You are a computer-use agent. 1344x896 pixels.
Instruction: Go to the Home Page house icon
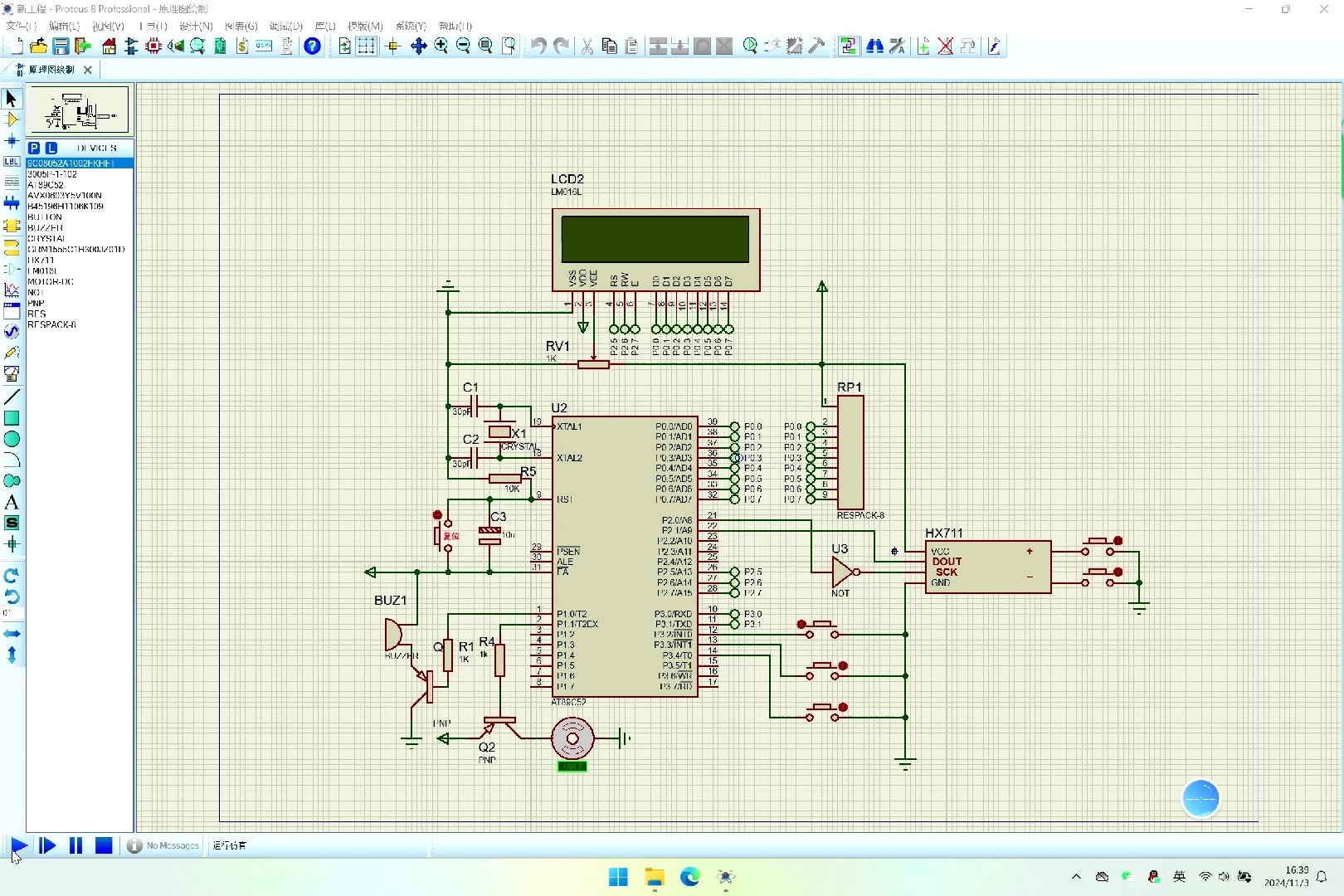pyautogui.click(x=109, y=46)
